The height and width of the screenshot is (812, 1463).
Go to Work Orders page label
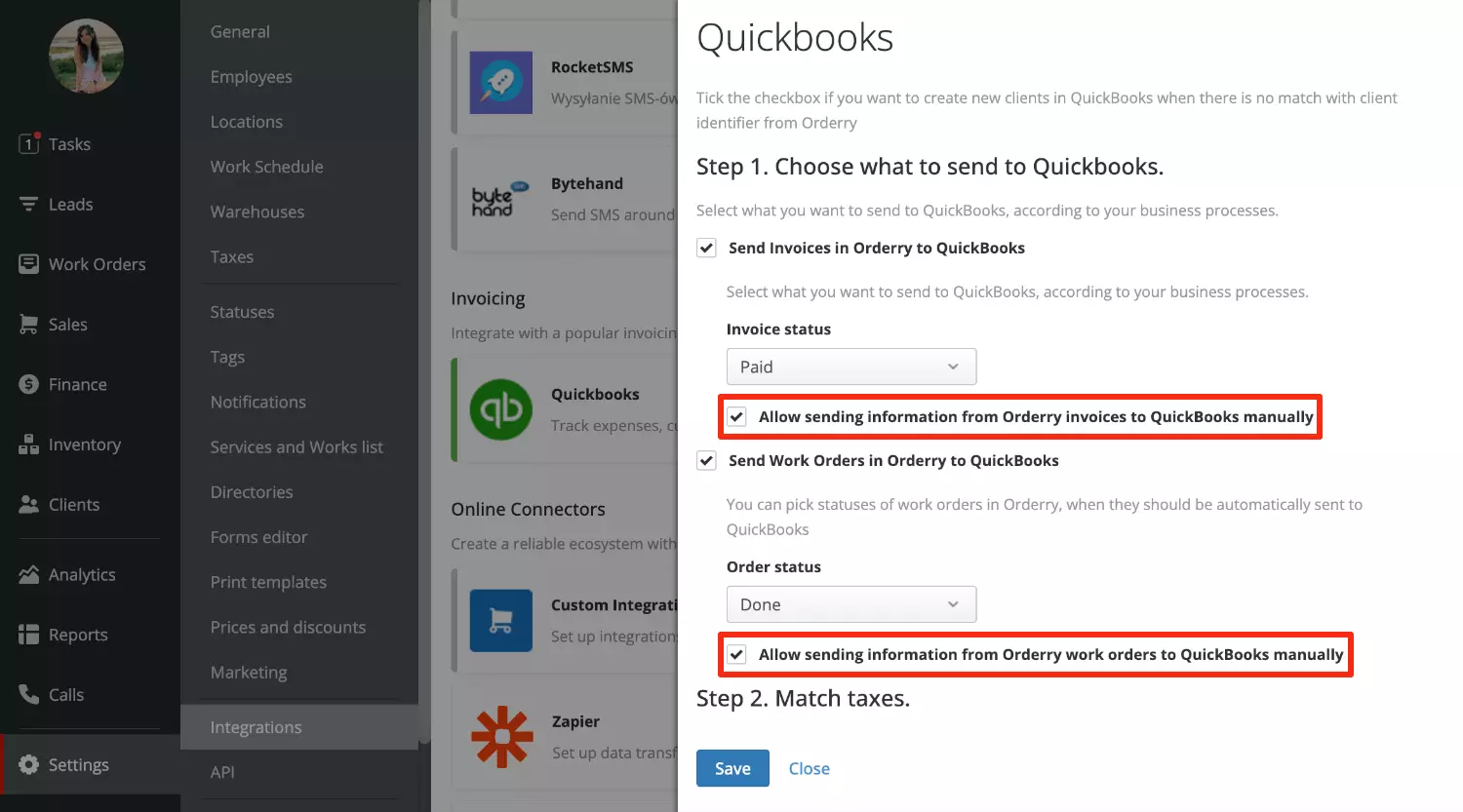pos(98,264)
